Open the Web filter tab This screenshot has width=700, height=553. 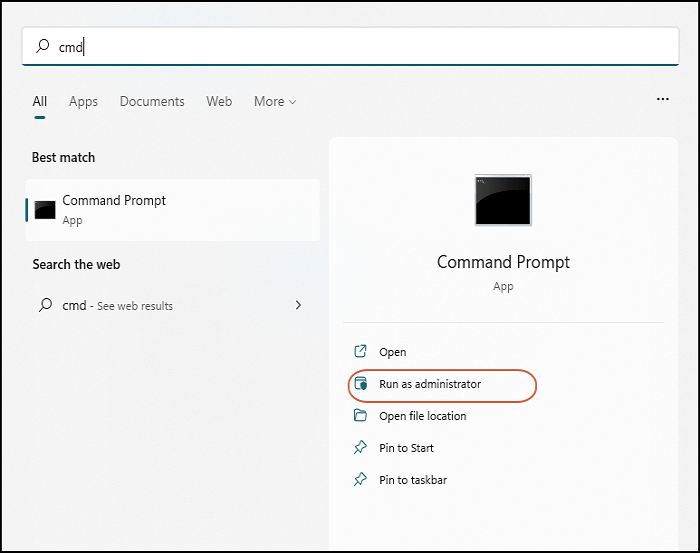click(219, 101)
